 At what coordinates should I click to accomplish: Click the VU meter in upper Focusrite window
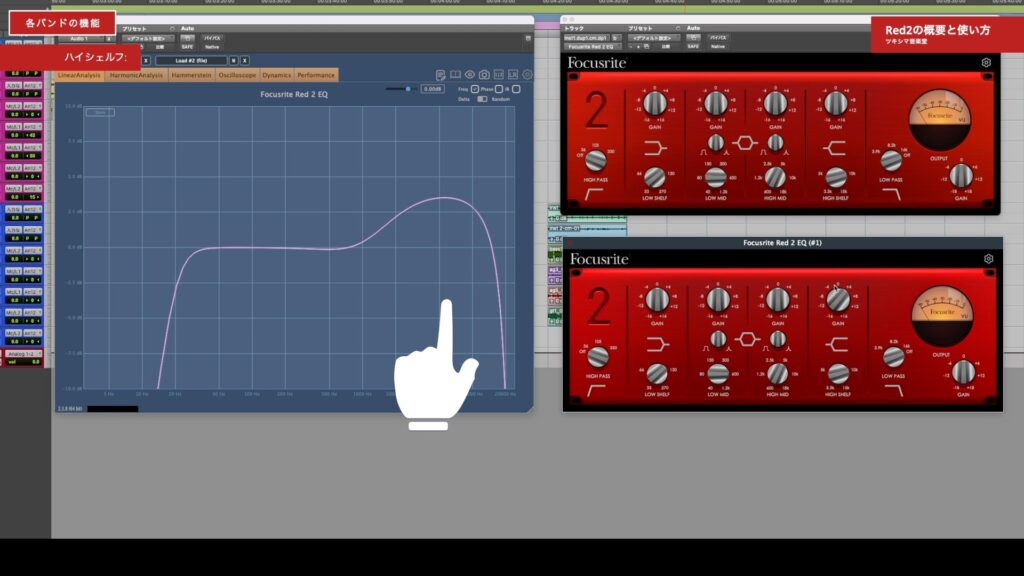click(x=940, y=120)
